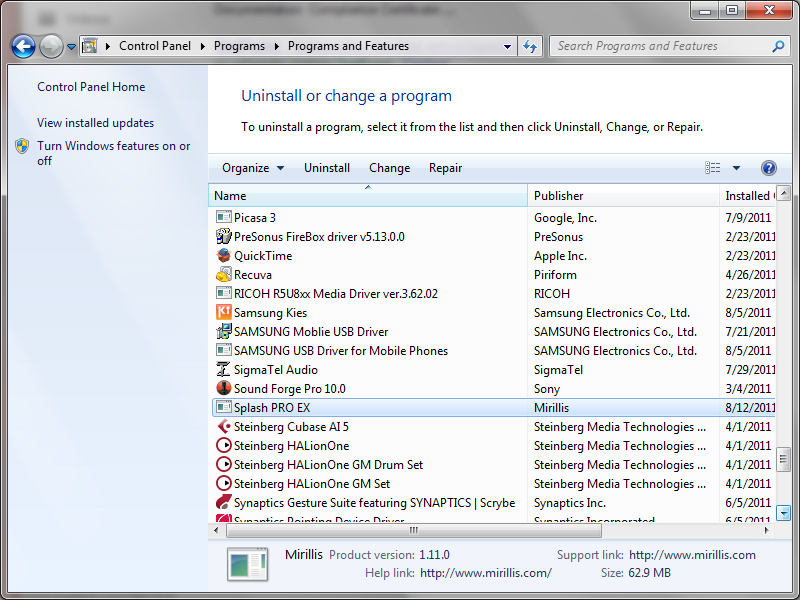The width and height of the screenshot is (800, 600).
Task: Click the vertical scrollbar thumb
Action: [783, 460]
